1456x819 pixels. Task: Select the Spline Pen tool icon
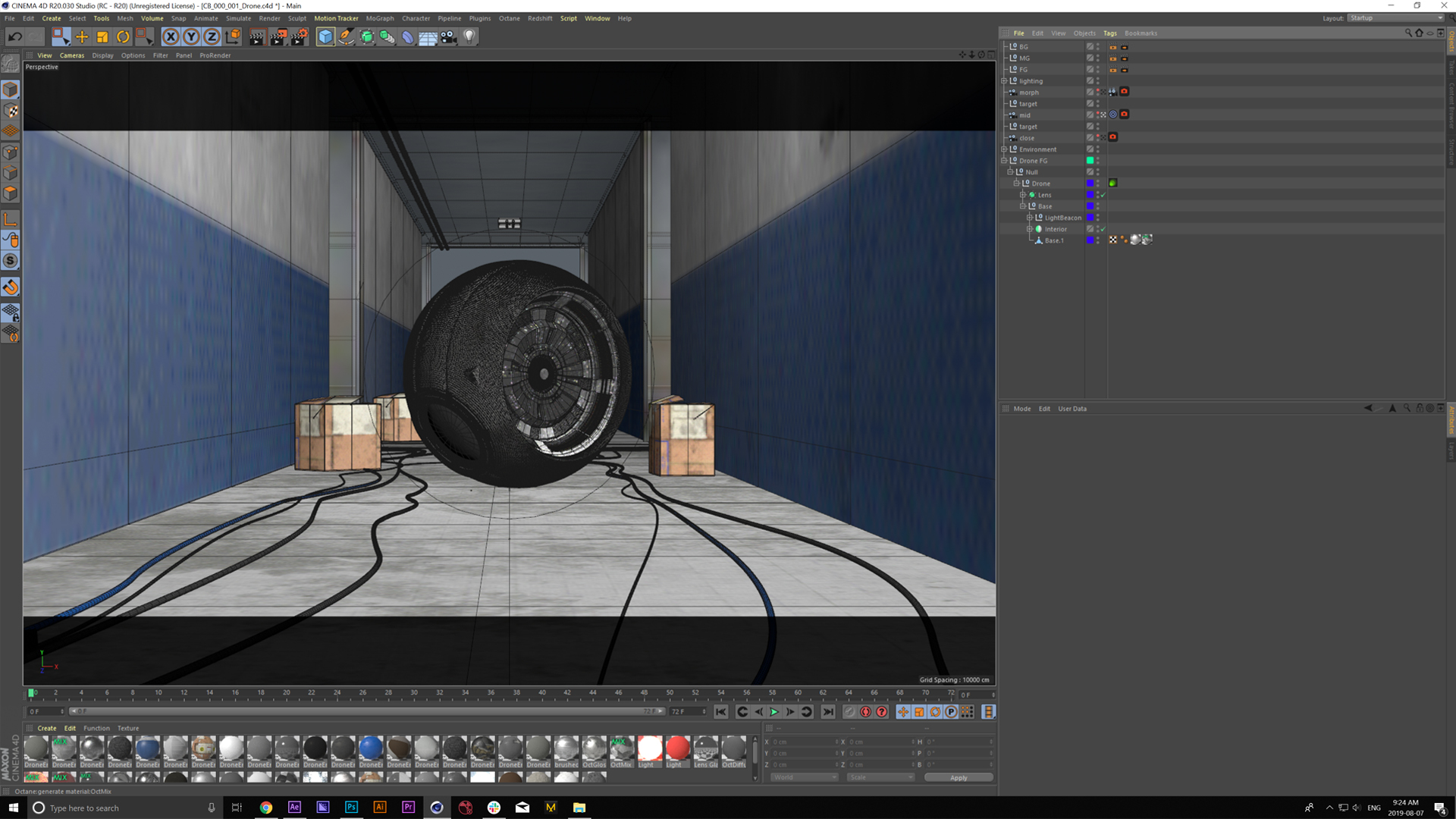pos(346,36)
